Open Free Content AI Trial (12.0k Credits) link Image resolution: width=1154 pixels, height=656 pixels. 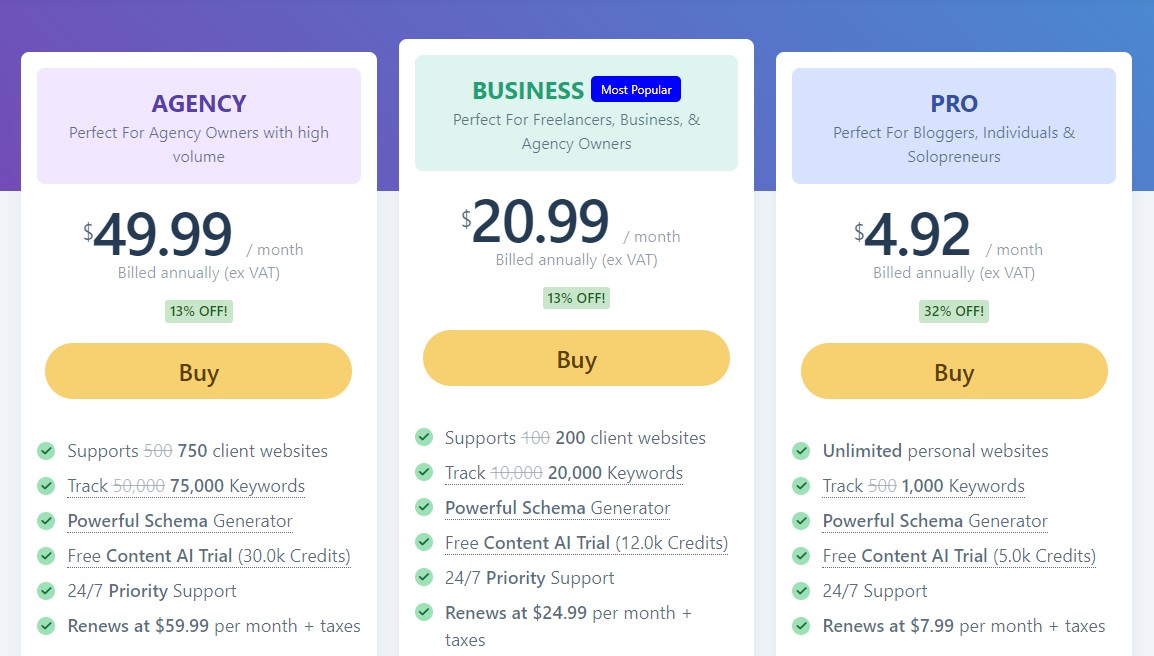(587, 543)
